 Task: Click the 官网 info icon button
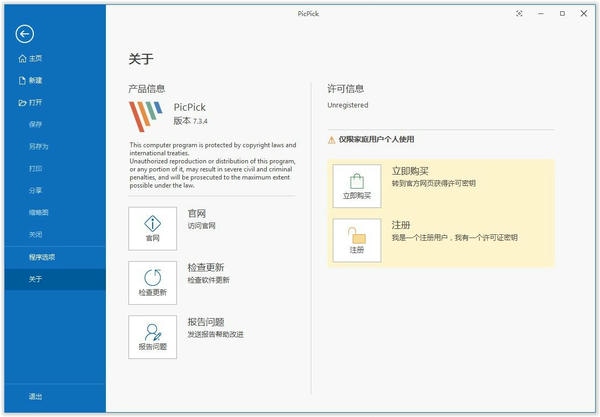[x=153, y=229]
